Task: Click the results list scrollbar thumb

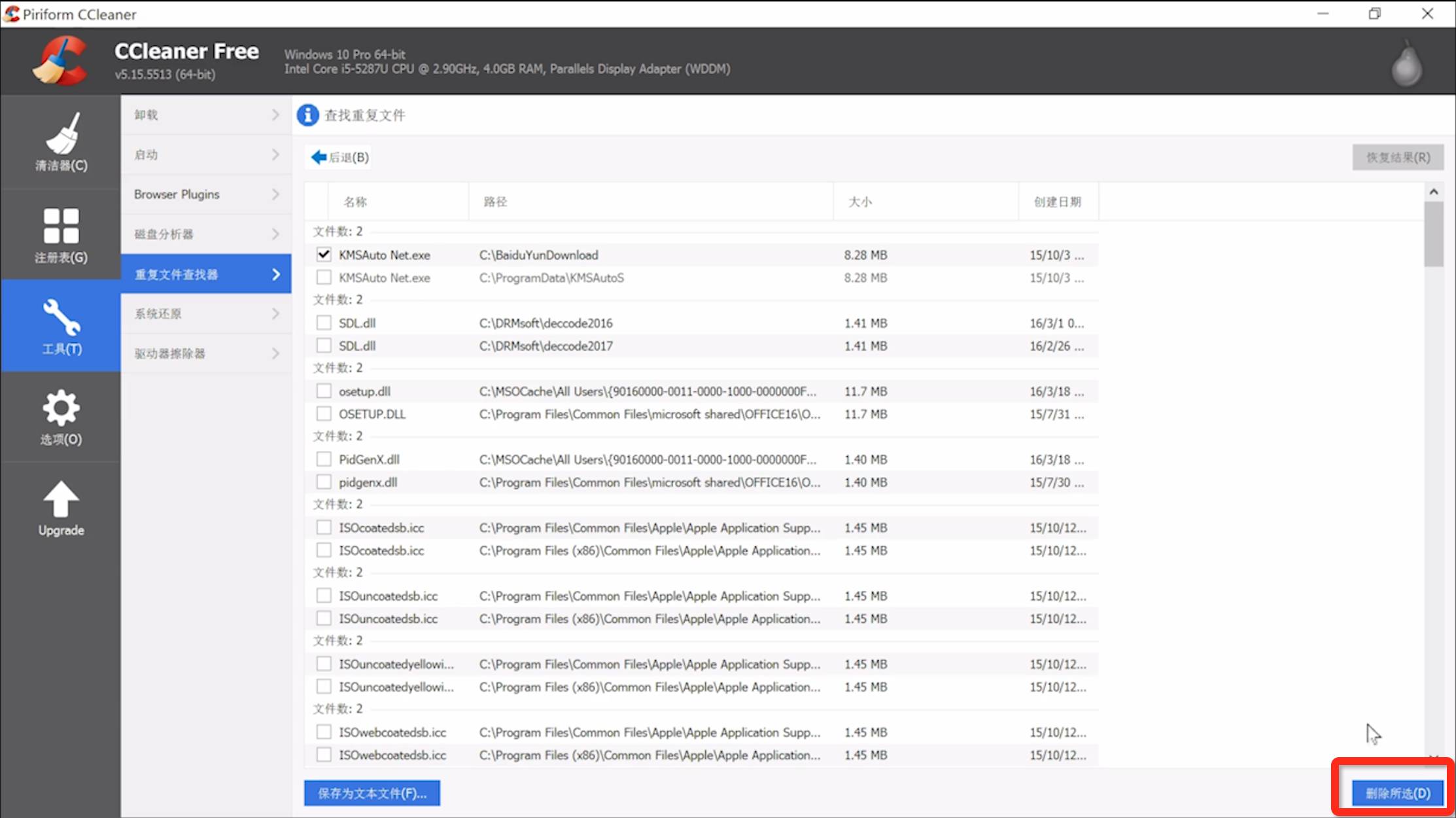Action: (x=1434, y=234)
